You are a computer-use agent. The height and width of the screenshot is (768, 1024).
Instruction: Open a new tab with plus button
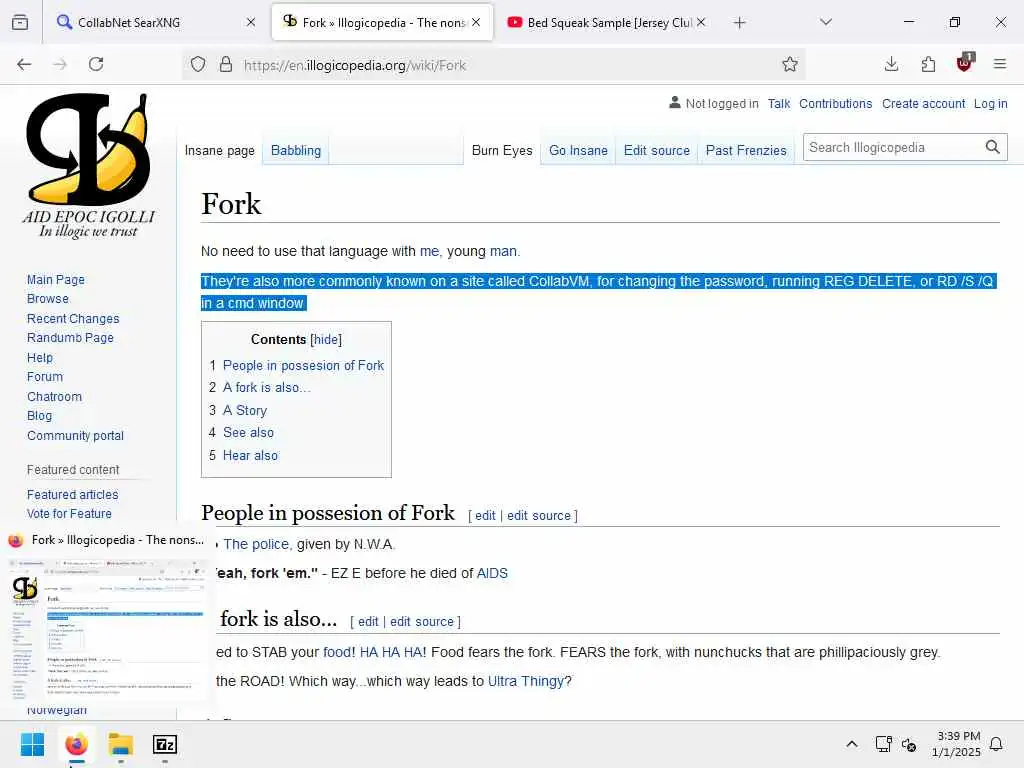point(739,23)
